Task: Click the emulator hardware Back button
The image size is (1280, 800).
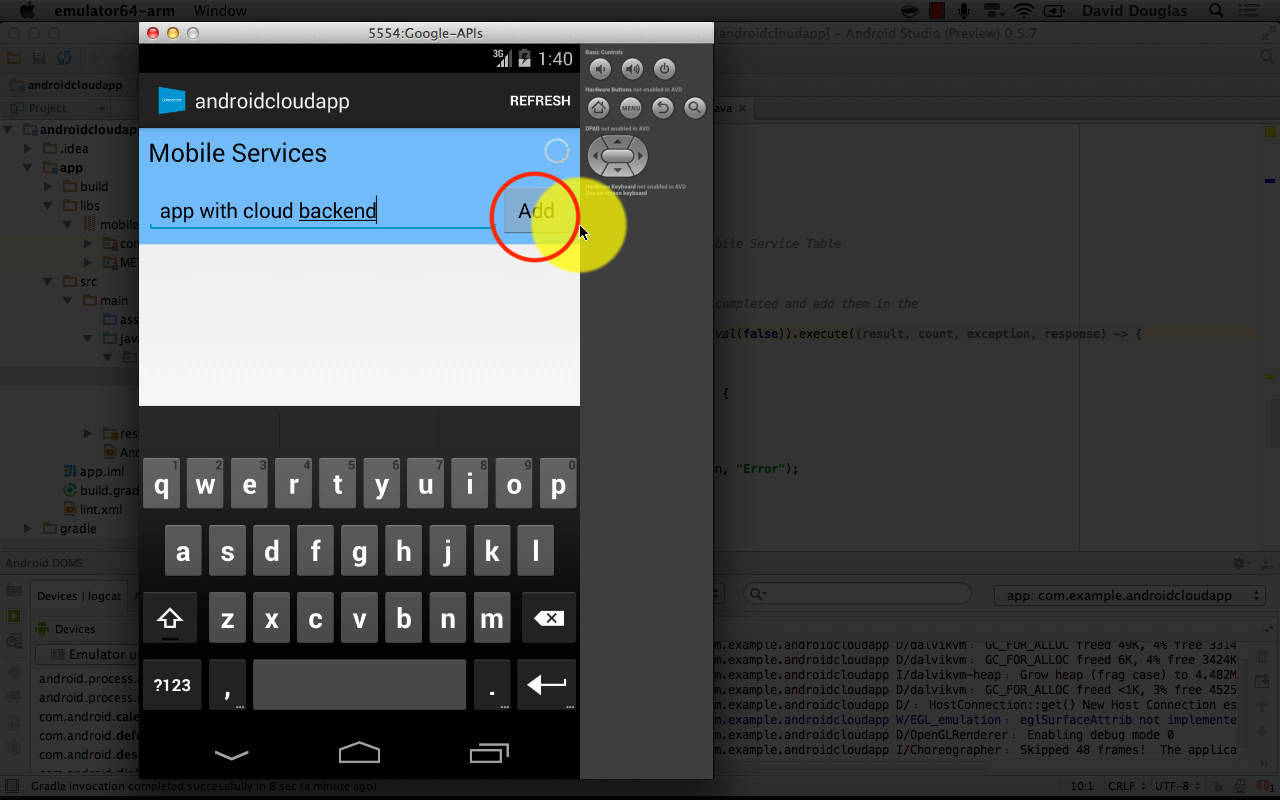Action: (662, 108)
